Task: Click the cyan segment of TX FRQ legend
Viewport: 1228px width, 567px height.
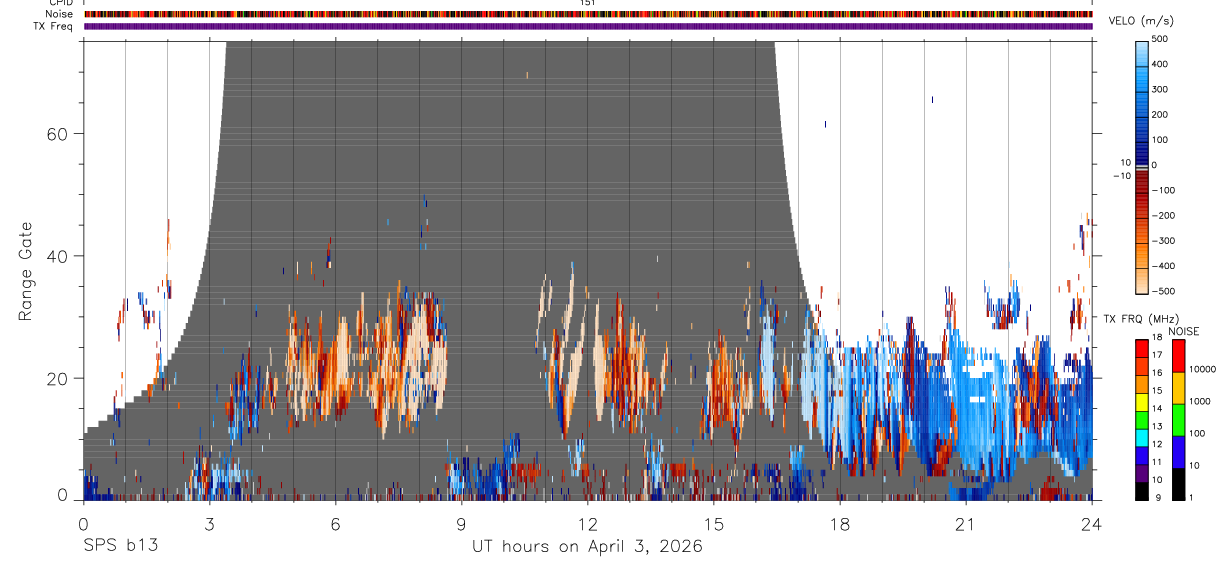Action: pyautogui.click(x=1142, y=437)
